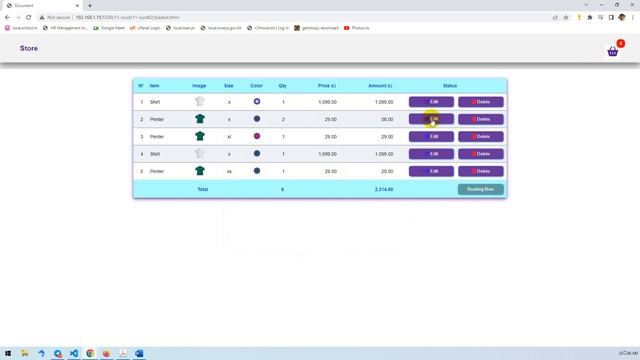This screenshot has width=640, height=360.
Task: Select the maroon color swatch in row 3
Action: click(x=257, y=136)
